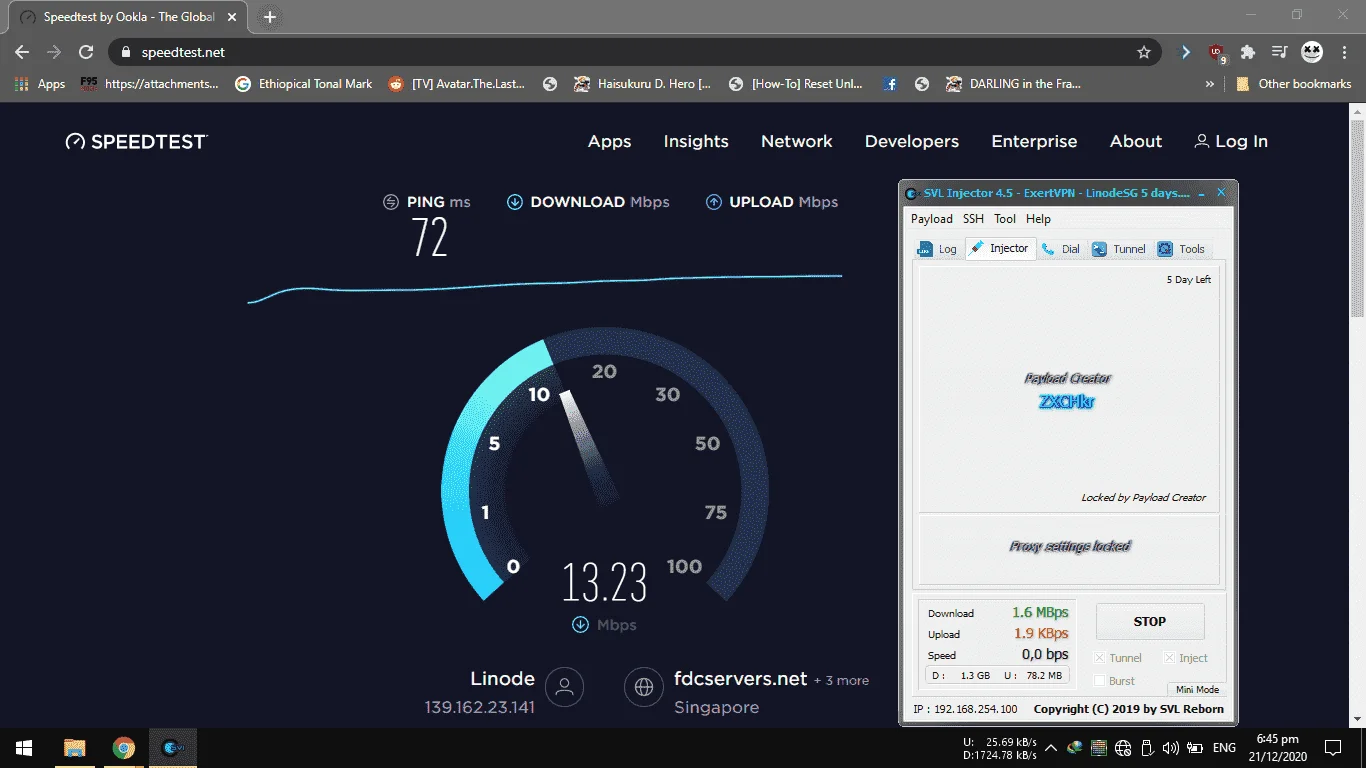Screen dimensions: 1366x768
Task: Open the volume control in system tray
Action: point(1169,748)
